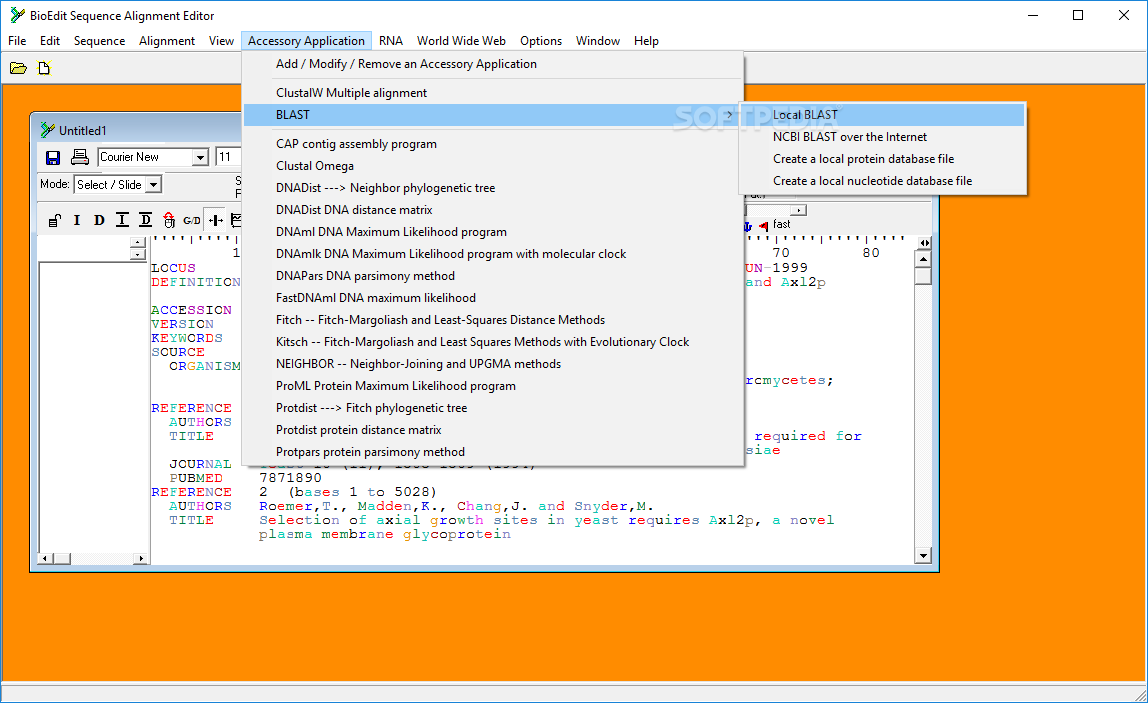This screenshot has width=1148, height=703.
Task: Toggle the padlock lock icon
Action: (x=54, y=220)
